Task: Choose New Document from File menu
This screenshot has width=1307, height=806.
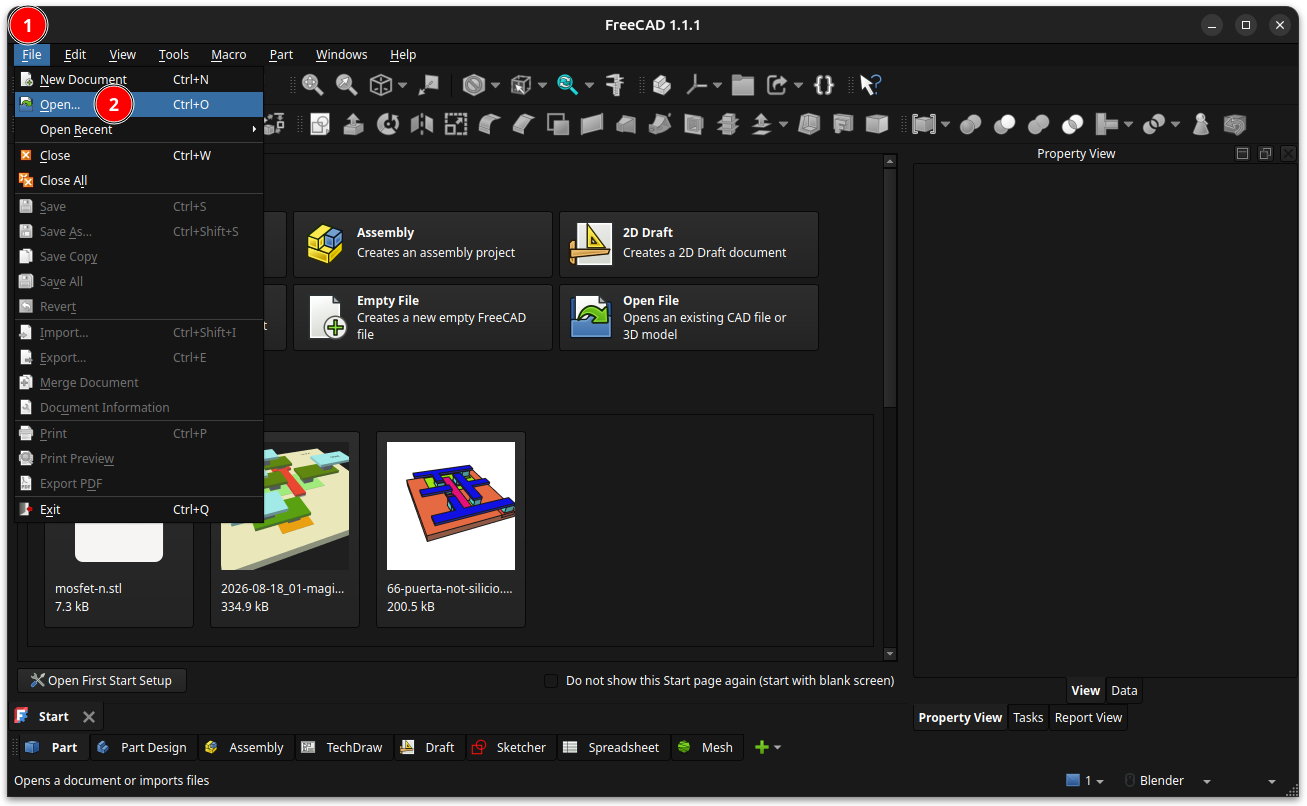Action: coord(139,80)
